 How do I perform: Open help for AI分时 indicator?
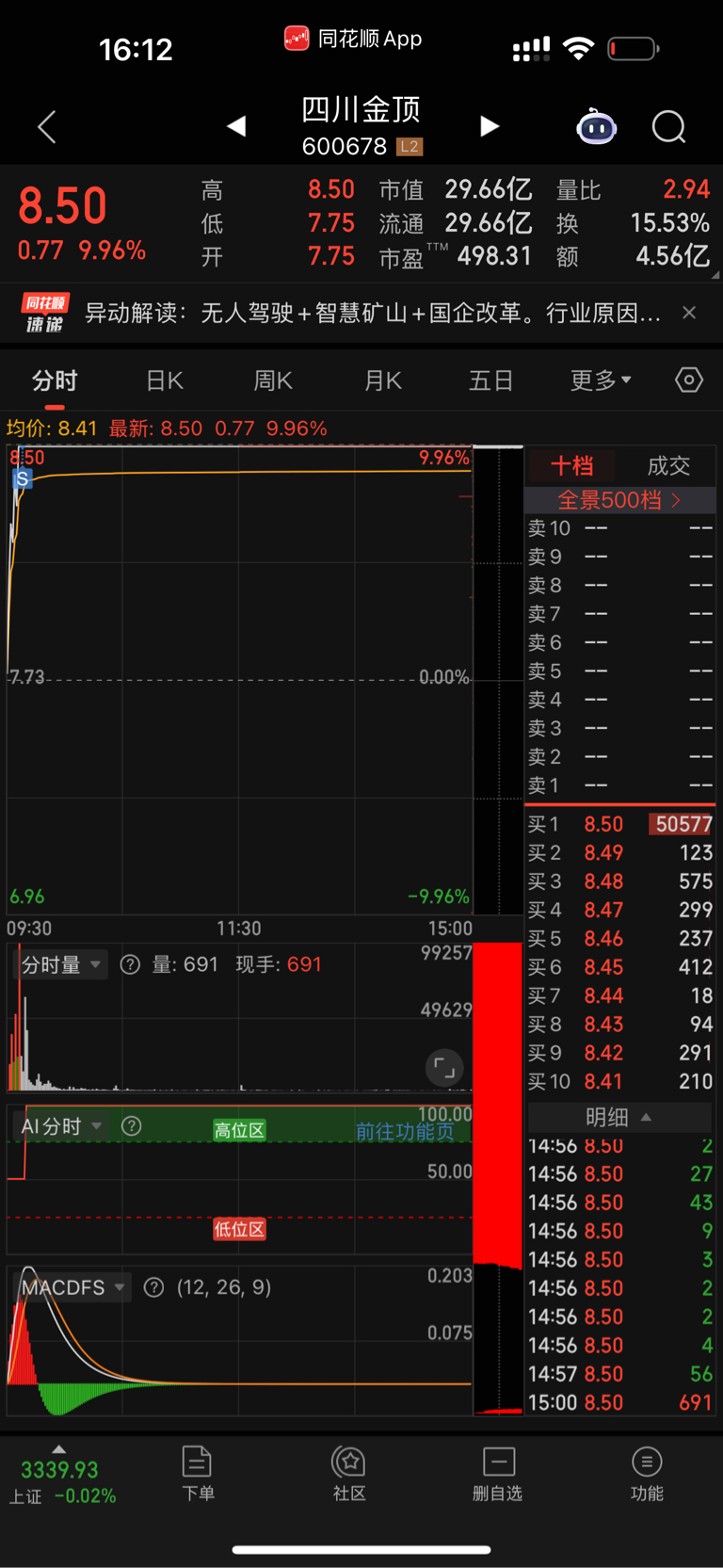(x=132, y=1126)
